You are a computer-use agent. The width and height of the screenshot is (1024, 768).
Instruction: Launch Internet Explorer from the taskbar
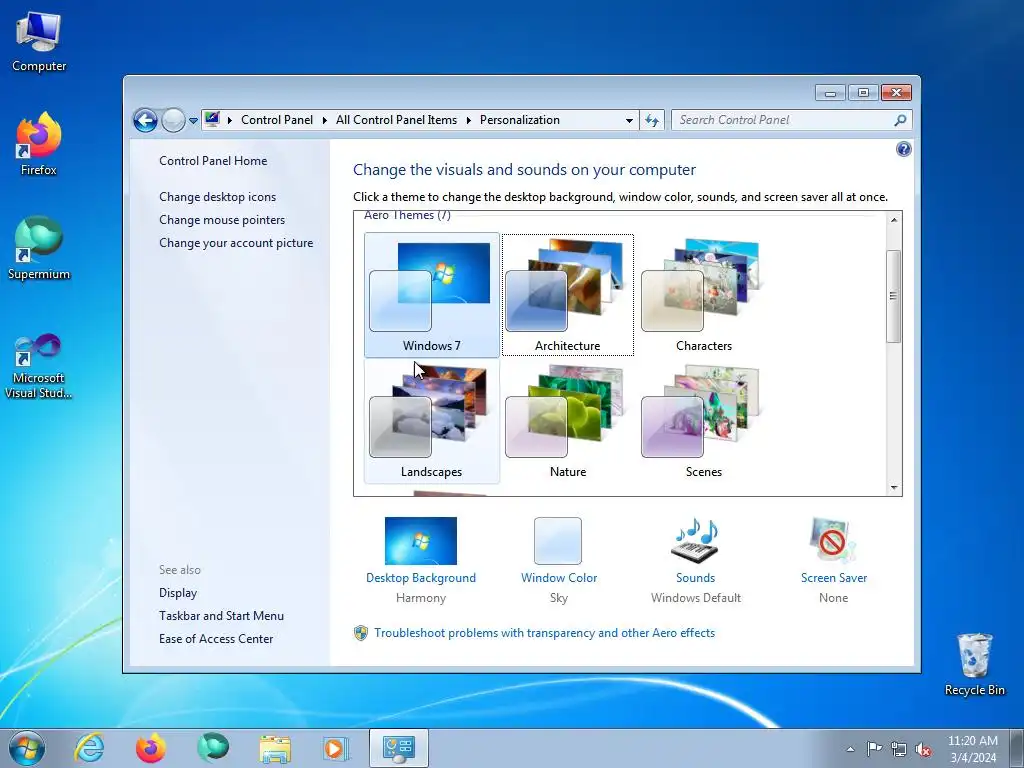click(89, 748)
